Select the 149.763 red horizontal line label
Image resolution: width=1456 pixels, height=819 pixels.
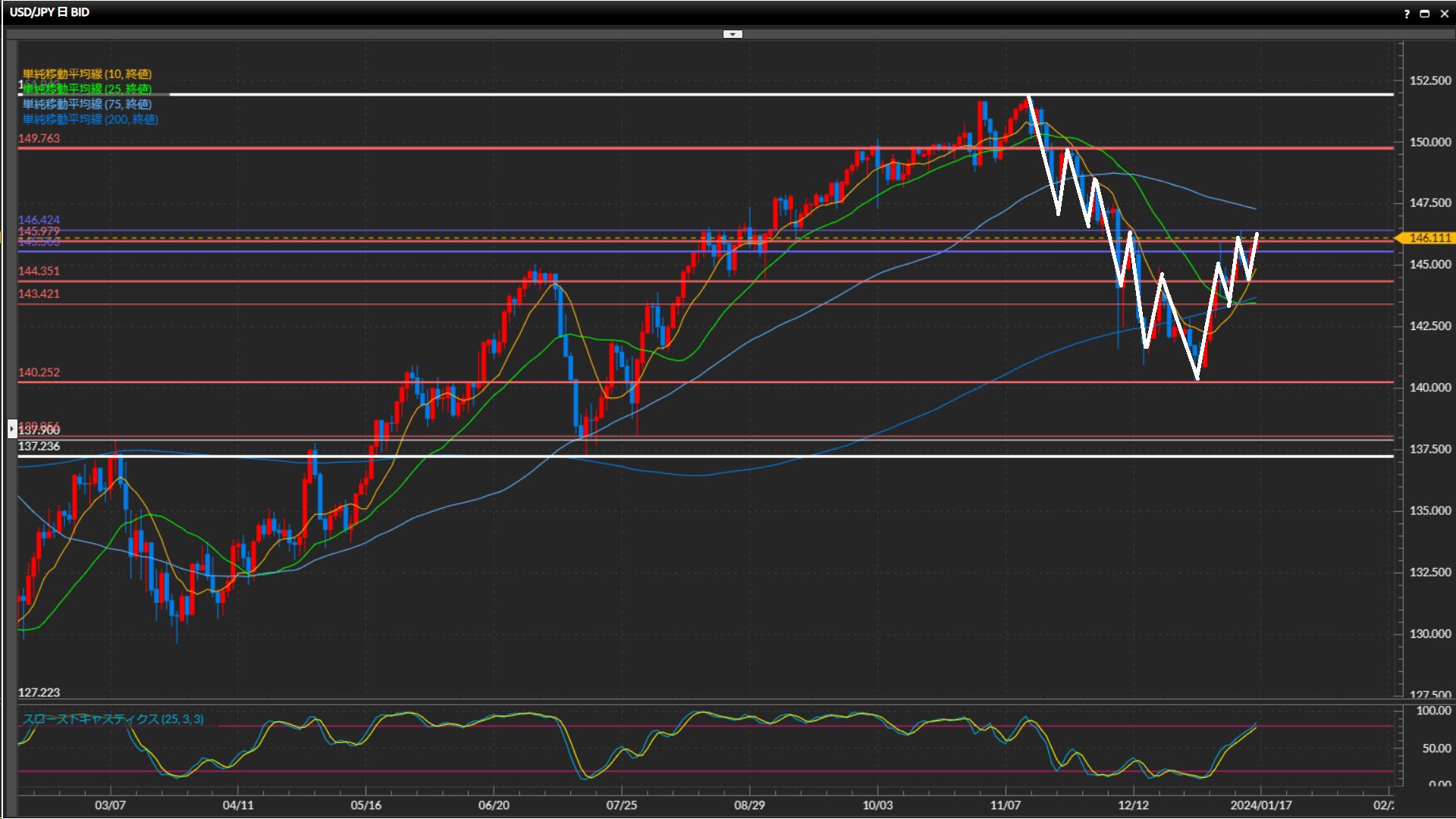pos(39,138)
